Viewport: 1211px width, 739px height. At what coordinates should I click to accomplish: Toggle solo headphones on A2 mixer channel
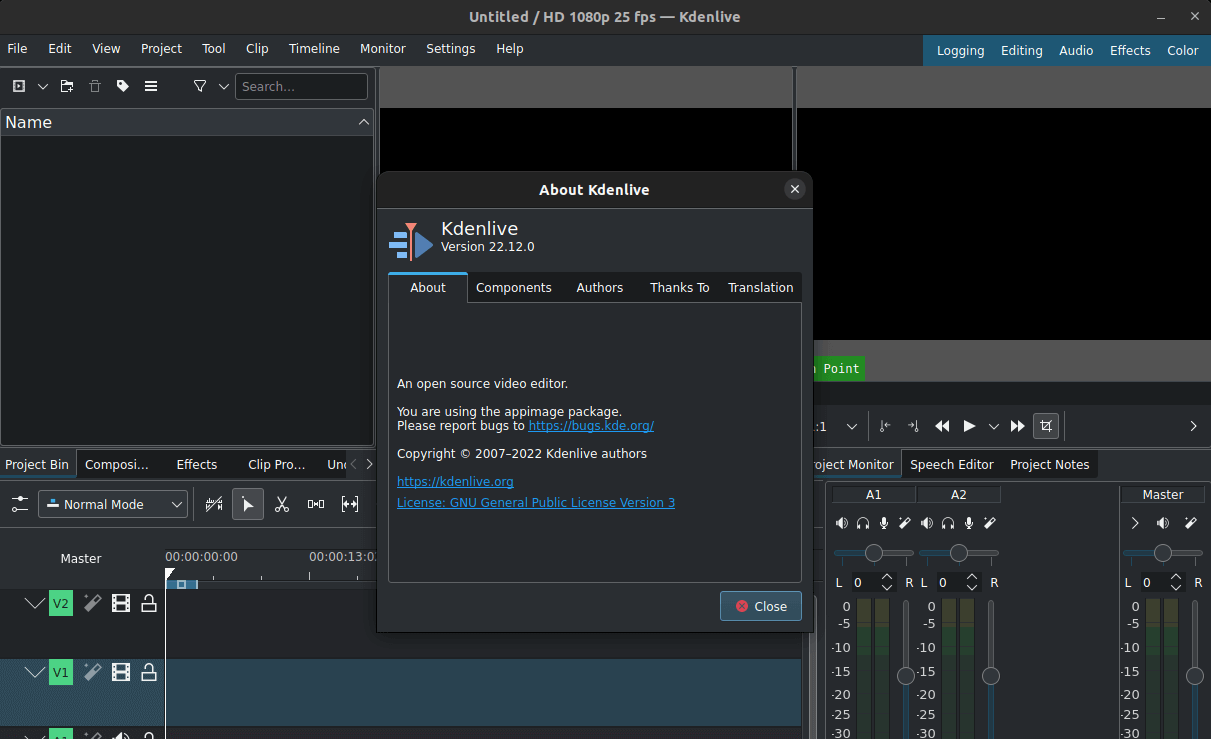tap(947, 523)
